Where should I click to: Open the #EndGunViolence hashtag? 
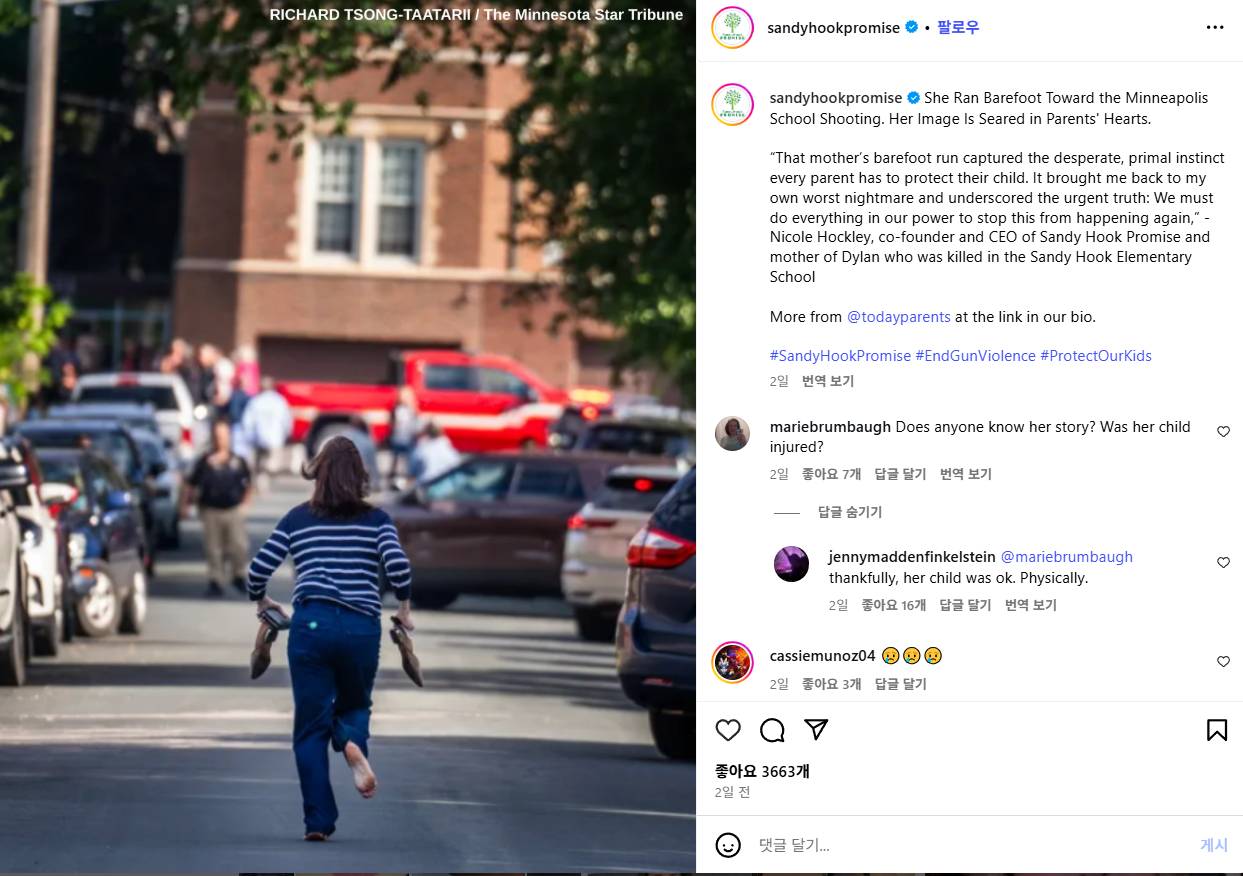click(x=975, y=356)
